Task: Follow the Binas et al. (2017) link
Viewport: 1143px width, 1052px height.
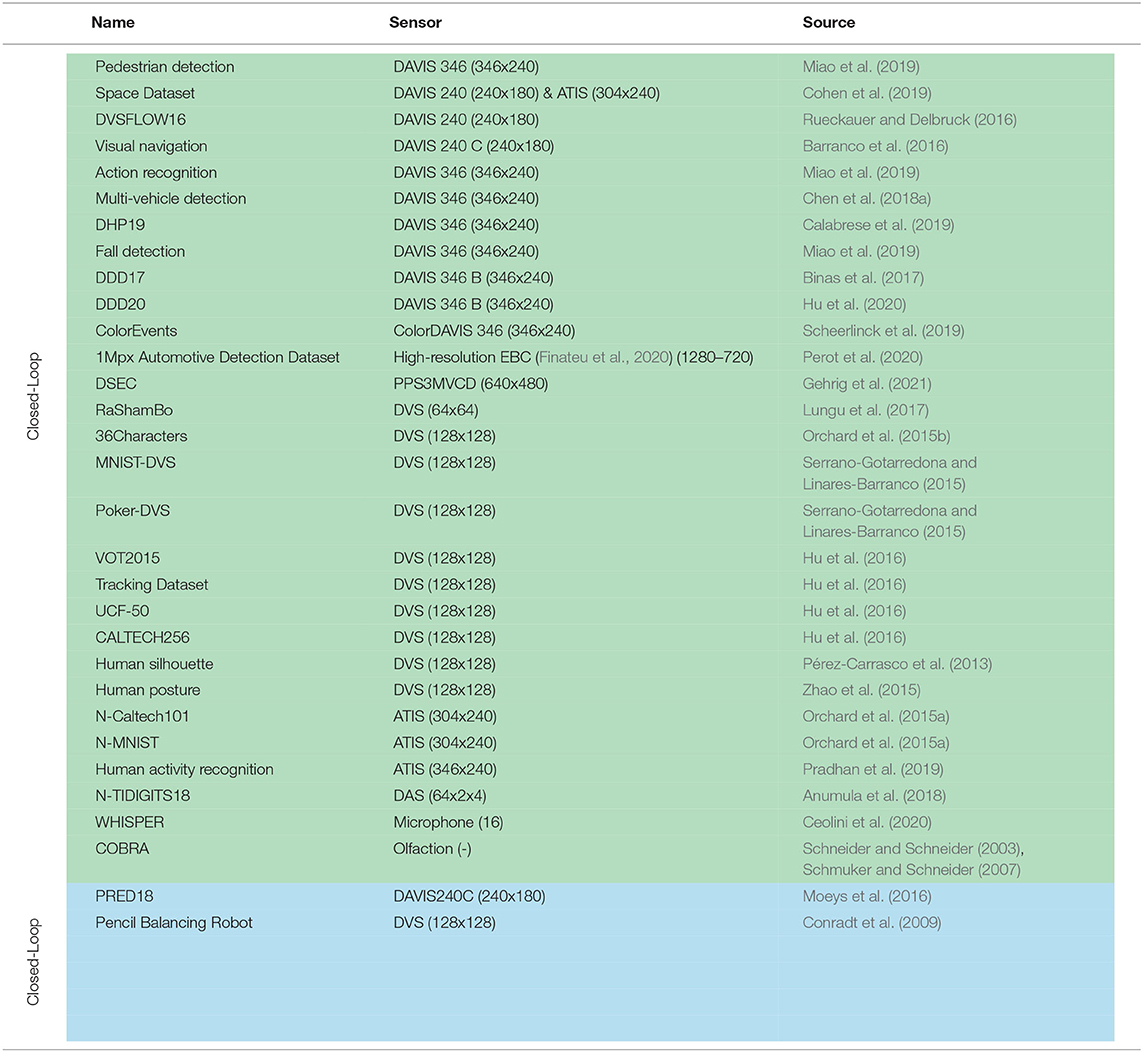Action: tap(863, 278)
